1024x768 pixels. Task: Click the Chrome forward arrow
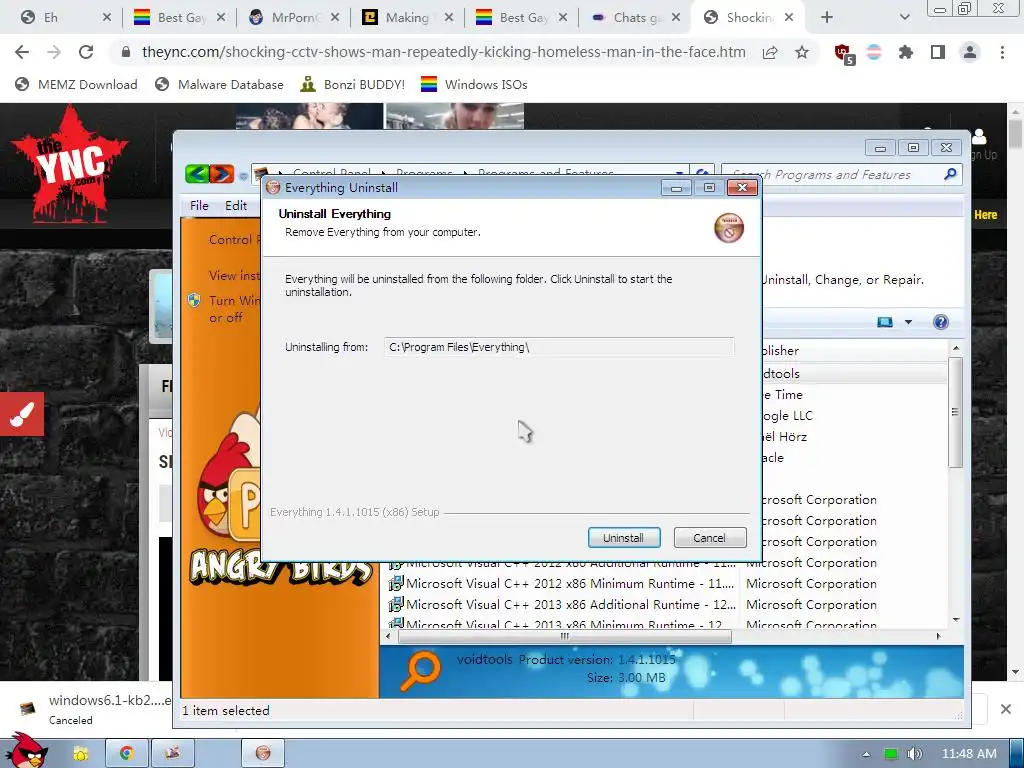pyautogui.click(x=54, y=52)
